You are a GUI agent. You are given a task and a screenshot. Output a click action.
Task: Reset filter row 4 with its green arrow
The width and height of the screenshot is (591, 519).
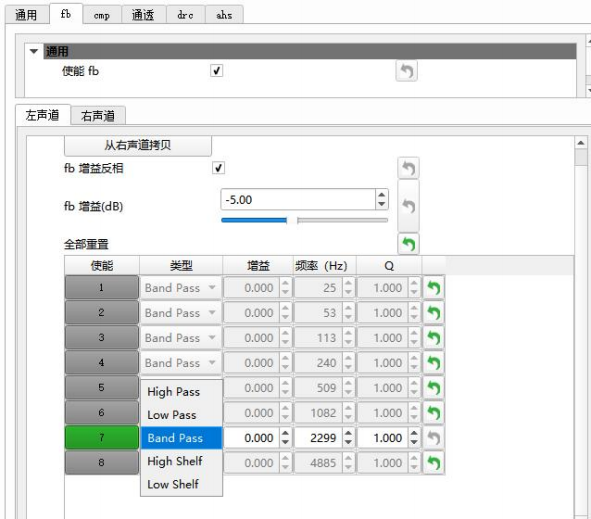click(x=434, y=363)
